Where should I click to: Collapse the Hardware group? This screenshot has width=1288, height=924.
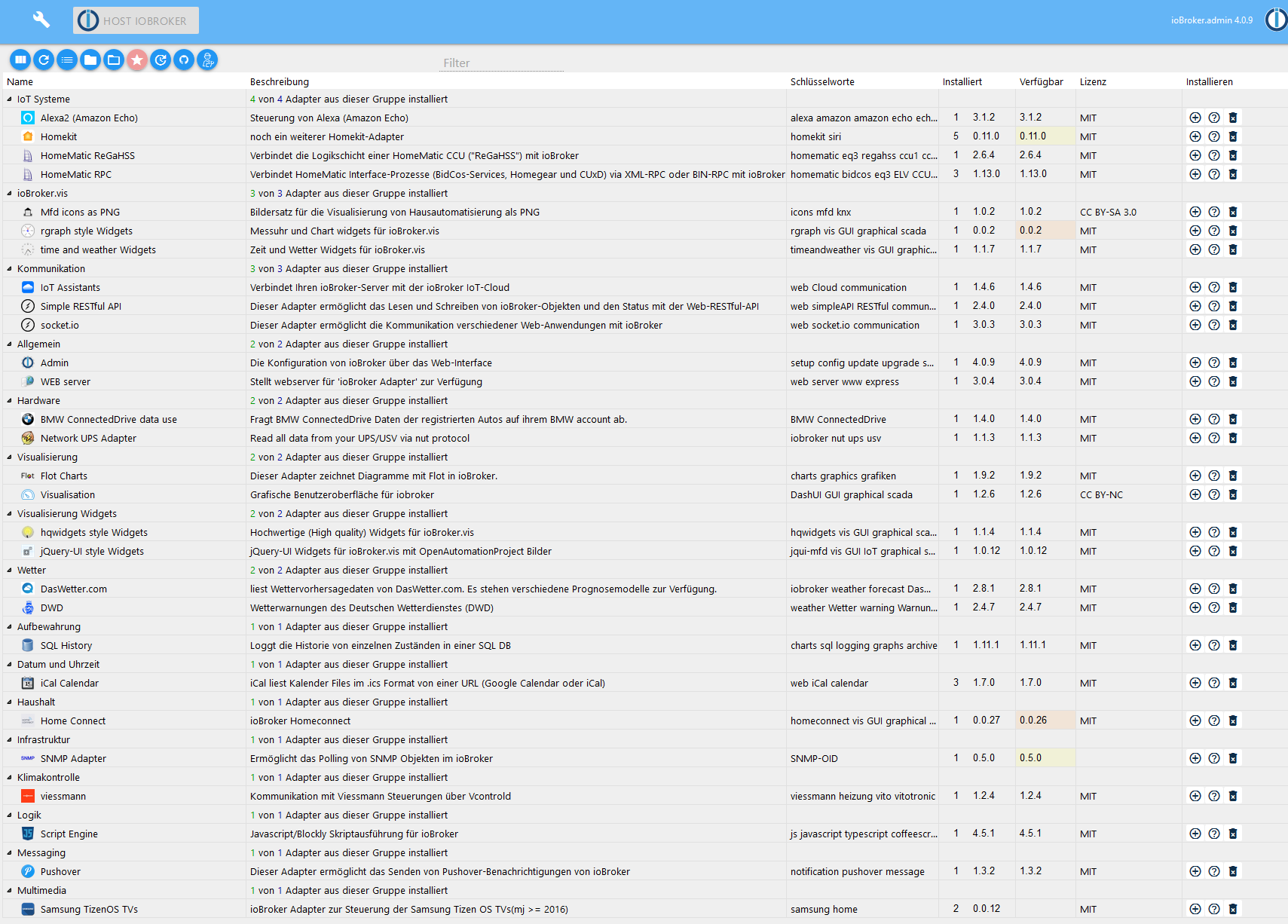tap(10, 401)
